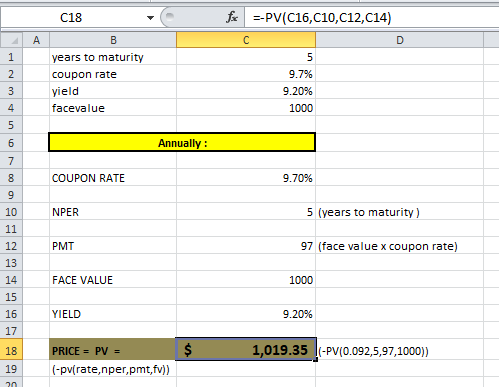Click the 9.7% value in cell C2
Screen dimensions: 499x387
pos(246,74)
